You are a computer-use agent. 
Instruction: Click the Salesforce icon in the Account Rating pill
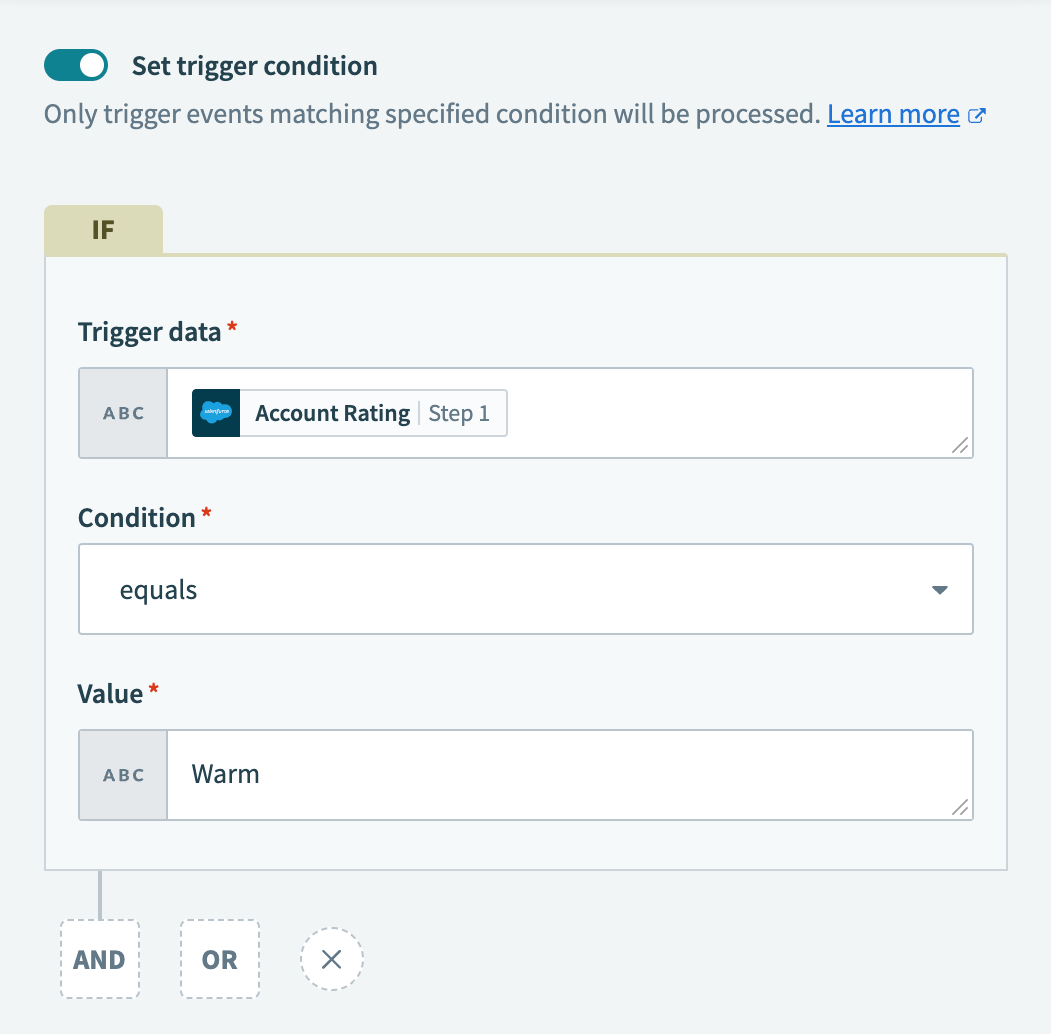[x=215, y=412]
